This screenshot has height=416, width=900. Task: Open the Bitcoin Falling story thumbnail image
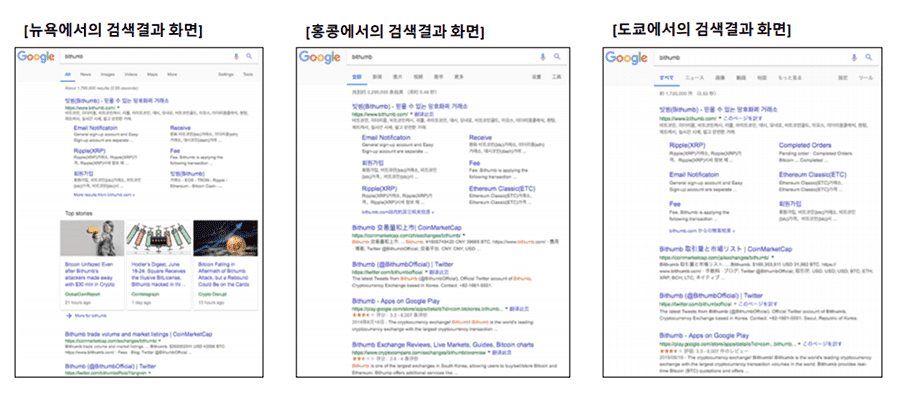(226, 238)
